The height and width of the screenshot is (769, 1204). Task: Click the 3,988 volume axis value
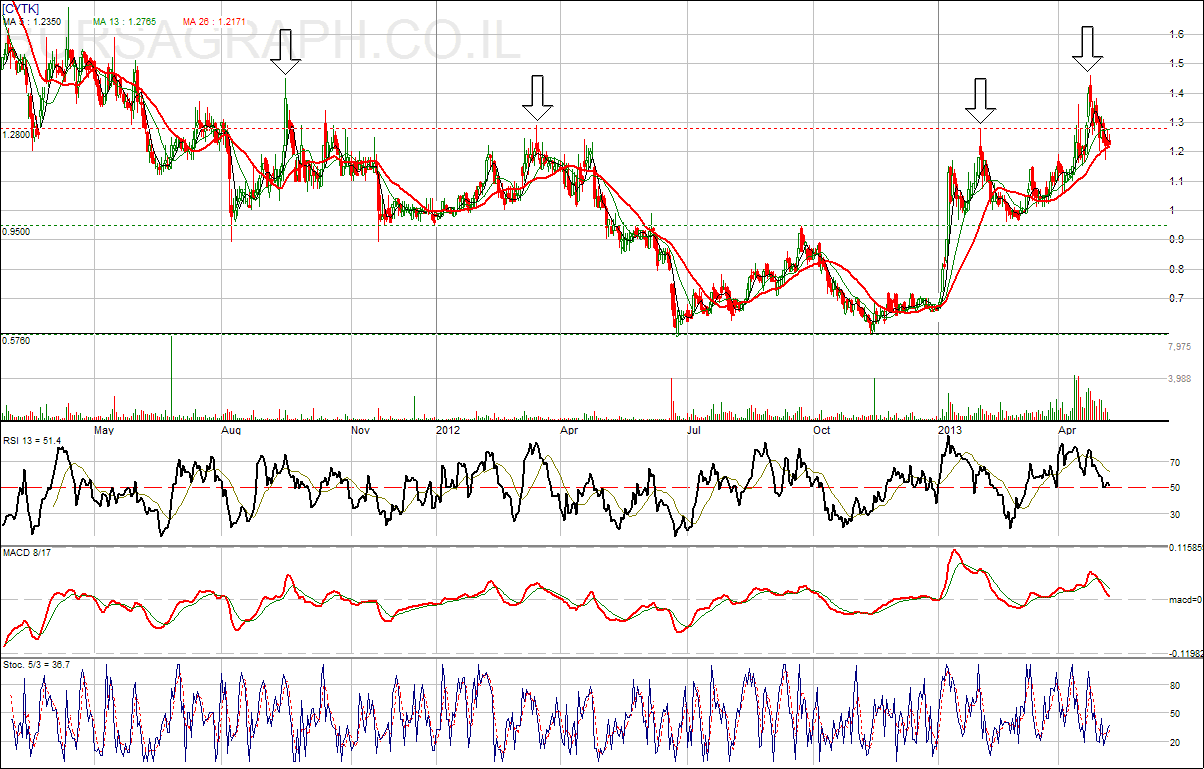[x=1180, y=378]
